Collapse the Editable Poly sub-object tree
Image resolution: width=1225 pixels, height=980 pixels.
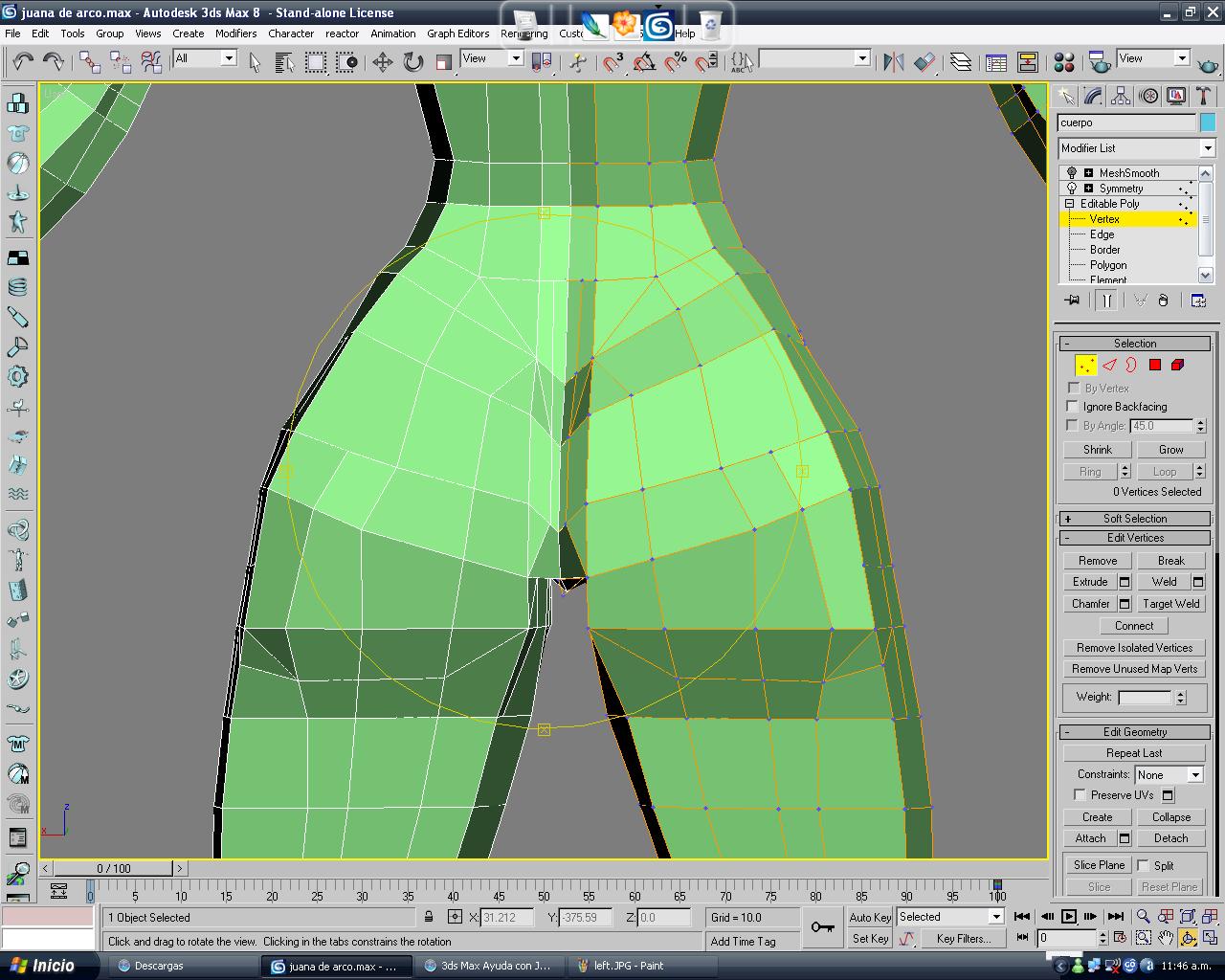[1070, 204]
